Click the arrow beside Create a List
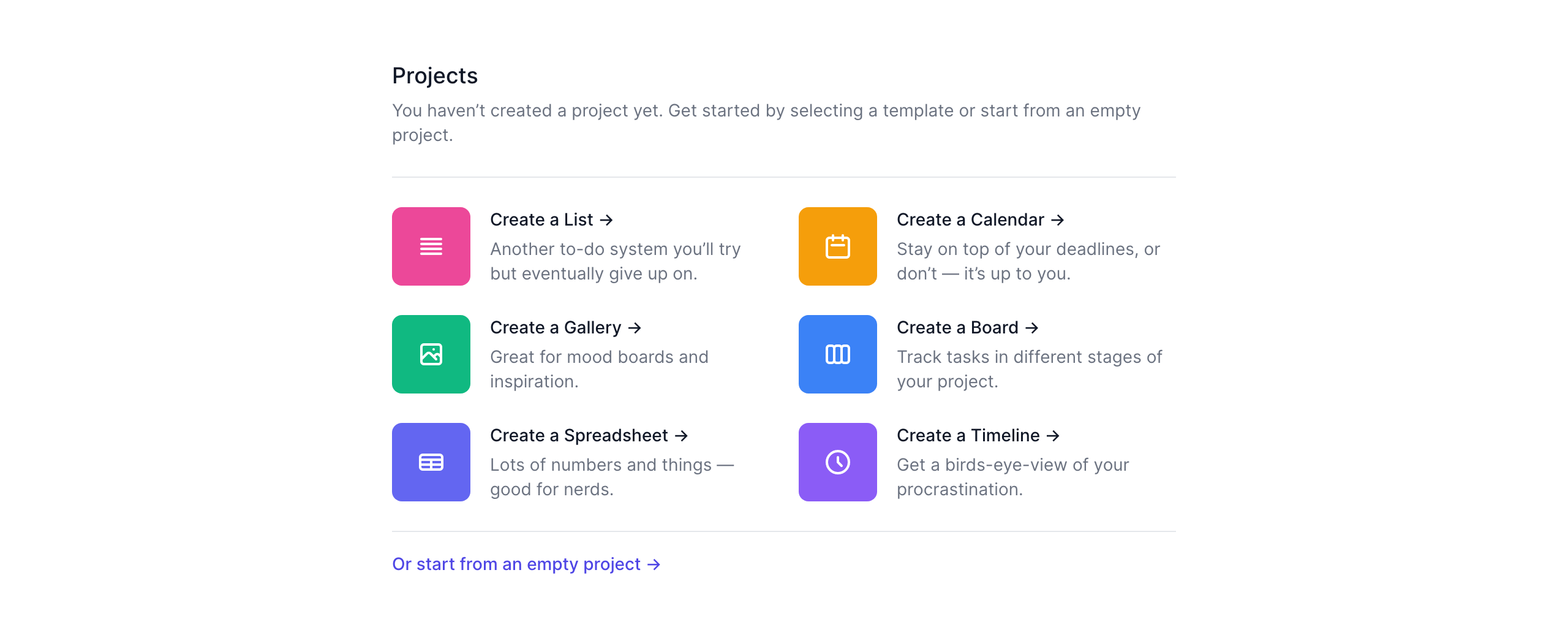1568x635 pixels. point(606,220)
